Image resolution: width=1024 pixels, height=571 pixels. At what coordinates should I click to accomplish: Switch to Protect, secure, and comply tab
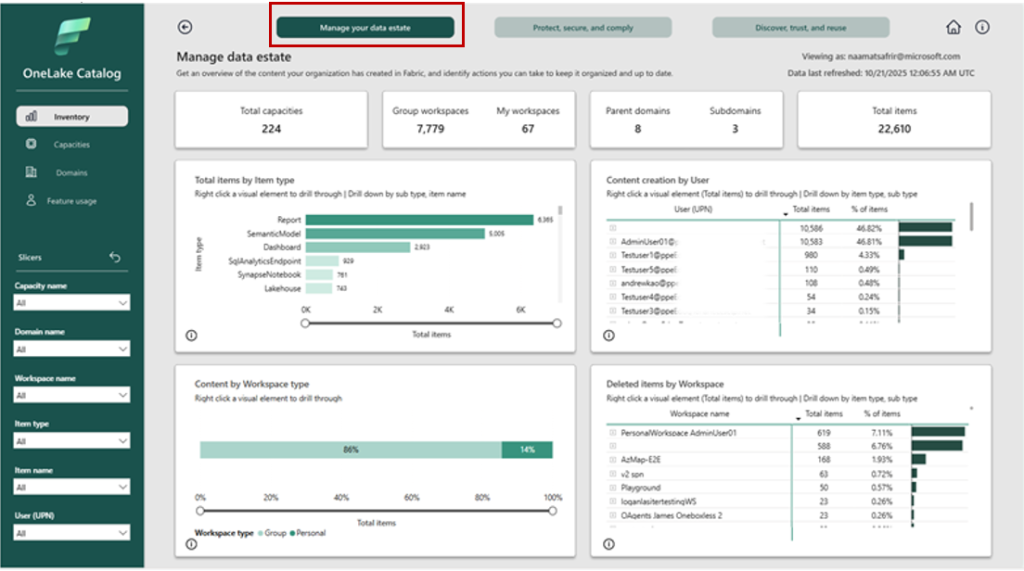pyautogui.click(x=583, y=28)
